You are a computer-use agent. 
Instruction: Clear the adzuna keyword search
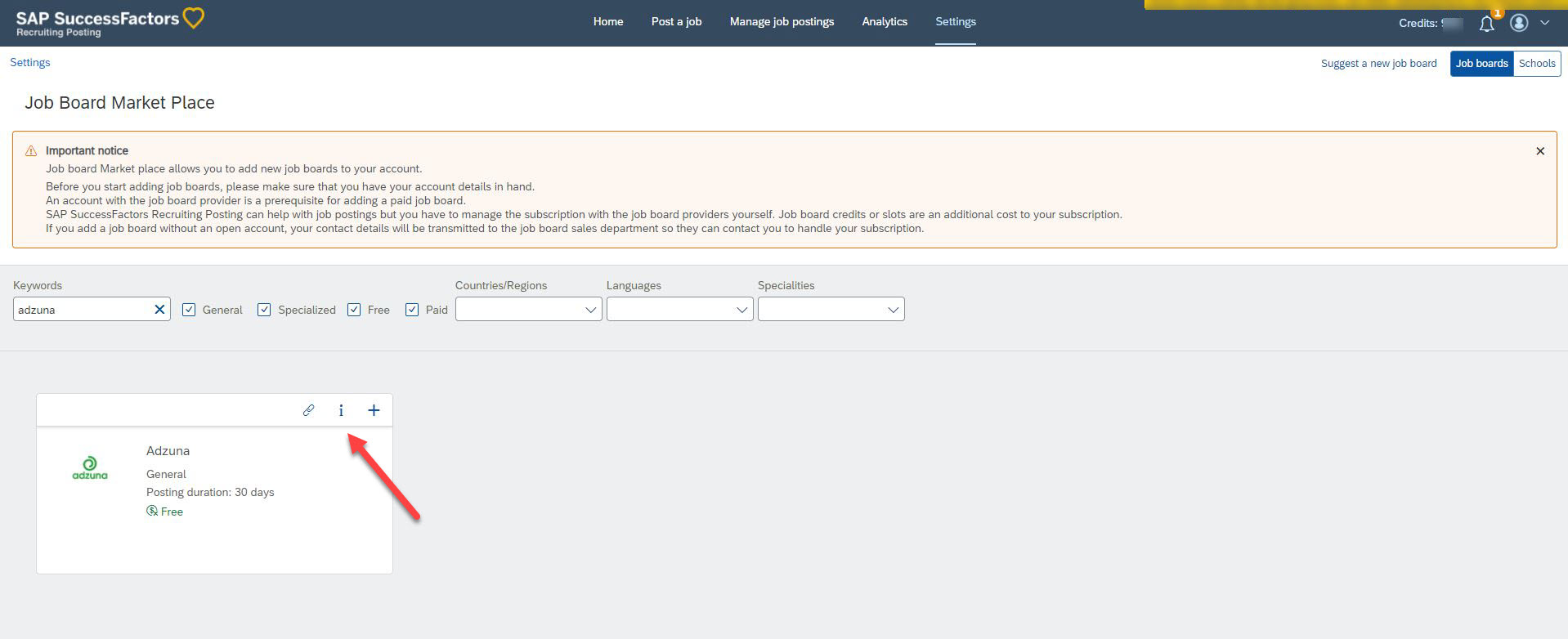(x=159, y=310)
